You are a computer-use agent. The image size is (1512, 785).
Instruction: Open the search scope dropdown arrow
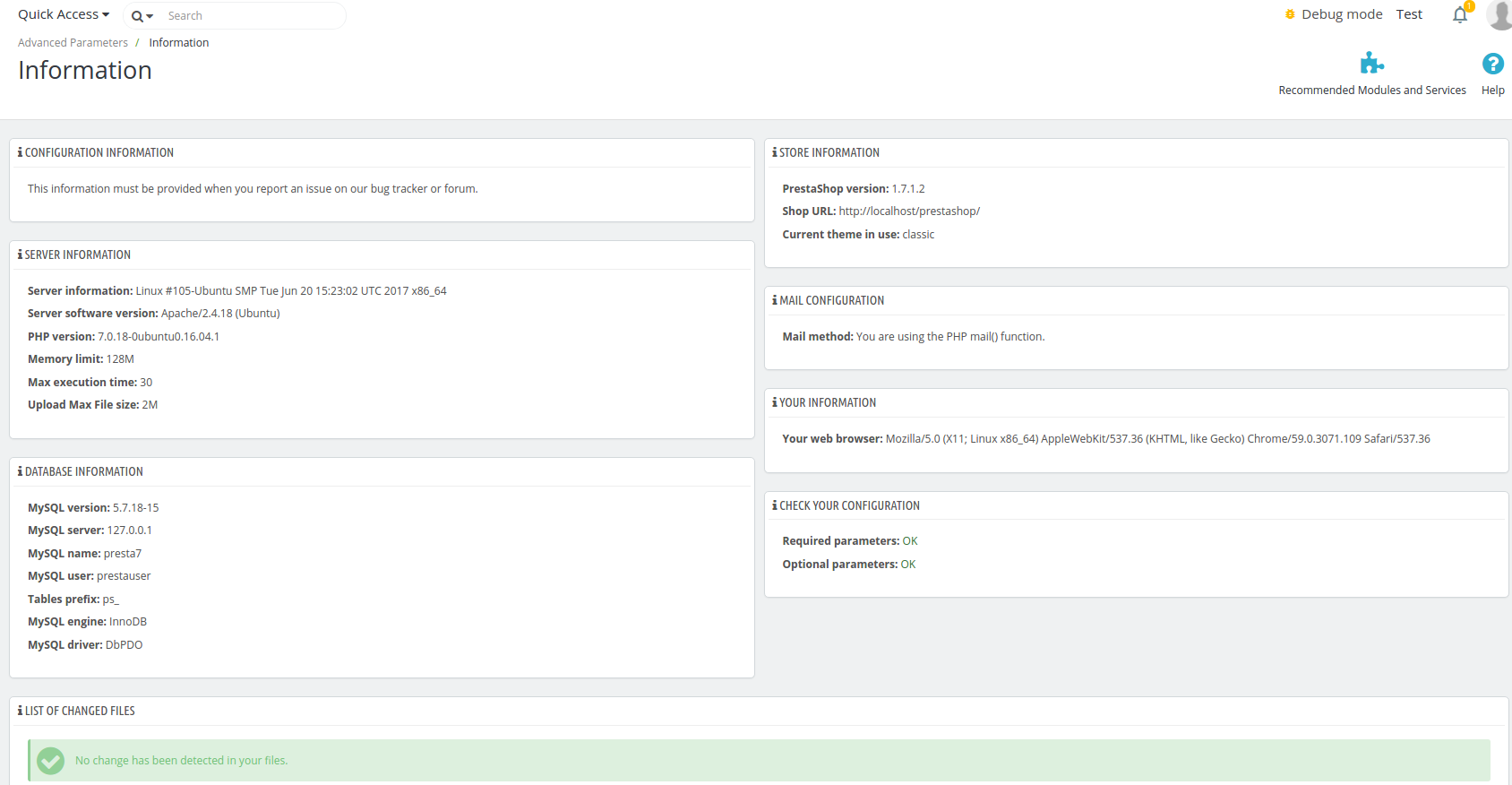(150, 16)
